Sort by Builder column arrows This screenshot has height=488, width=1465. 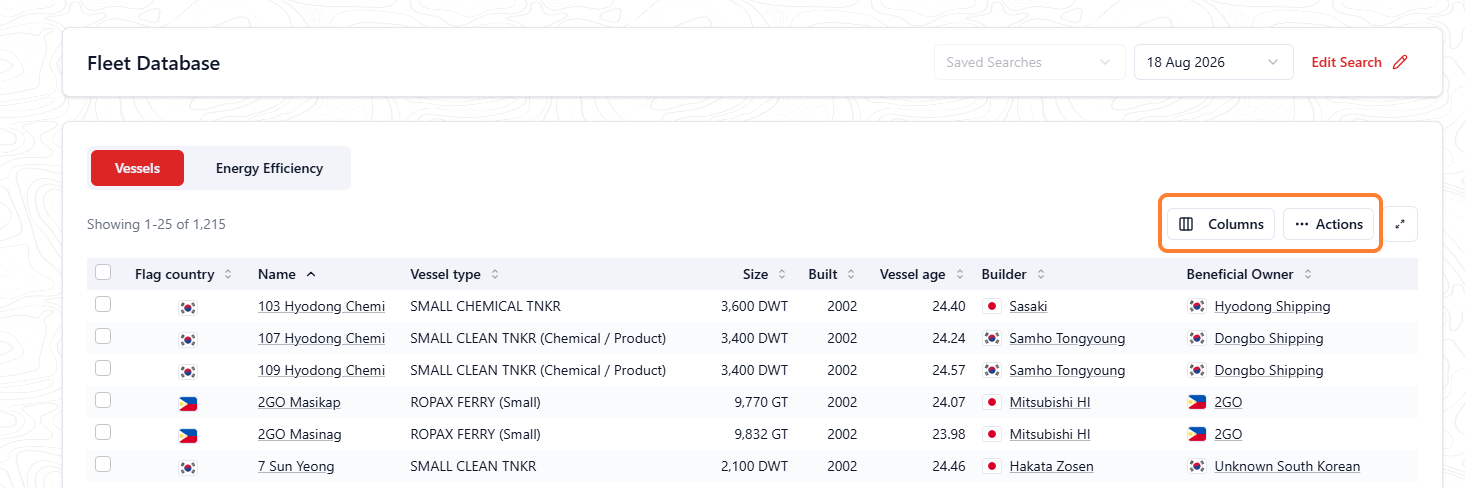point(1041,274)
